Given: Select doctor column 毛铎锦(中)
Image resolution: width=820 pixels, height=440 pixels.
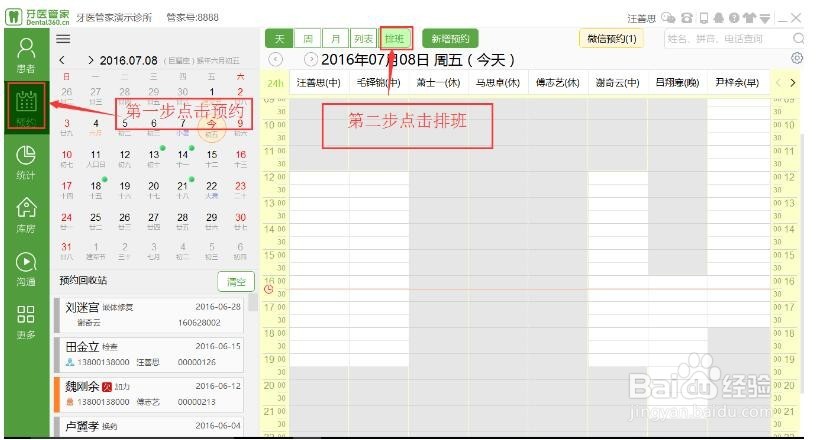Looking at the screenshot, I should pos(378,83).
